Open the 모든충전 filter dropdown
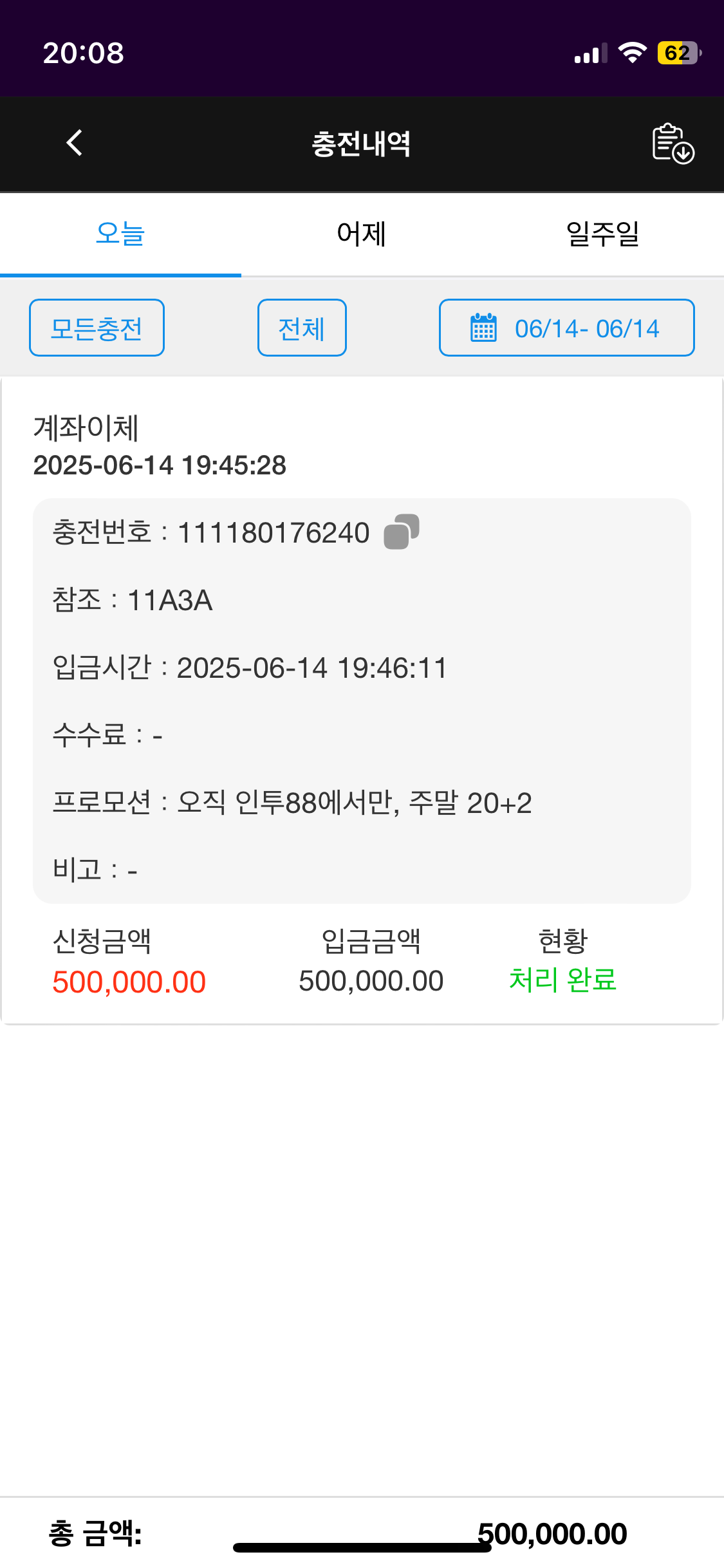This screenshot has height=1568, width=724. [97, 328]
